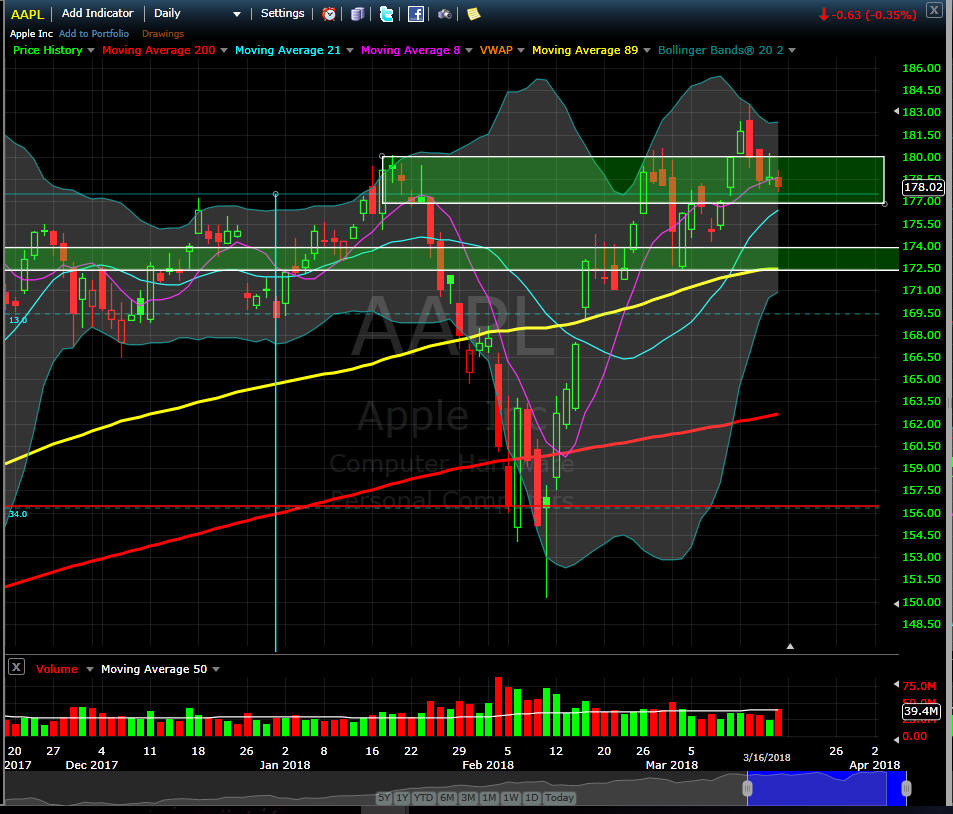This screenshot has height=814, width=953.
Task: Select the YTD range button
Action: coord(424,797)
